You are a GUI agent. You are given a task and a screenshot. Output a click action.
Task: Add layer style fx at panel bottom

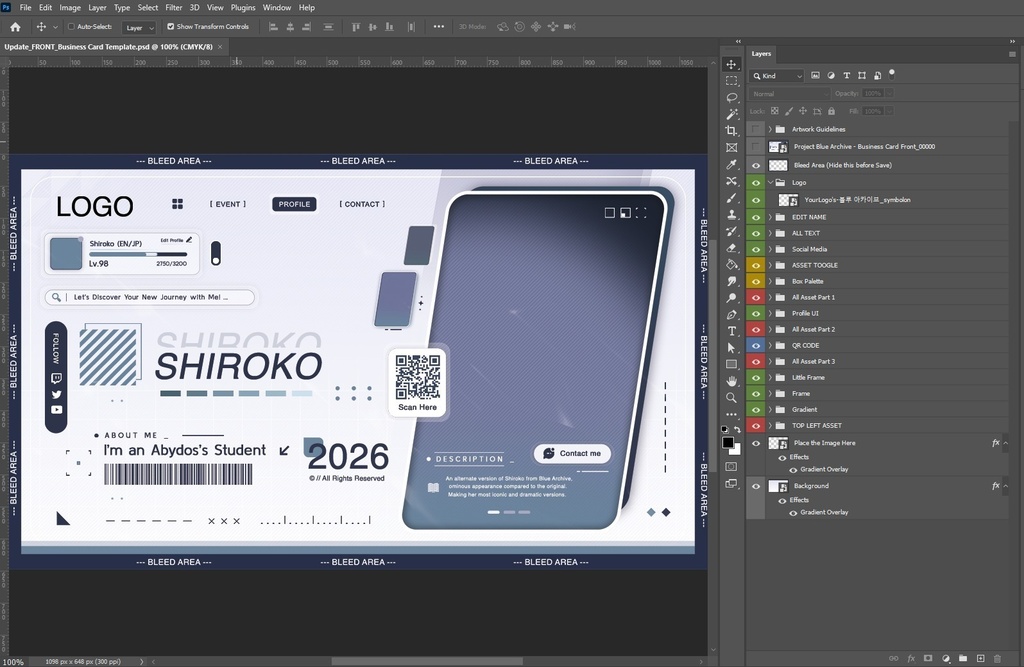click(x=911, y=659)
